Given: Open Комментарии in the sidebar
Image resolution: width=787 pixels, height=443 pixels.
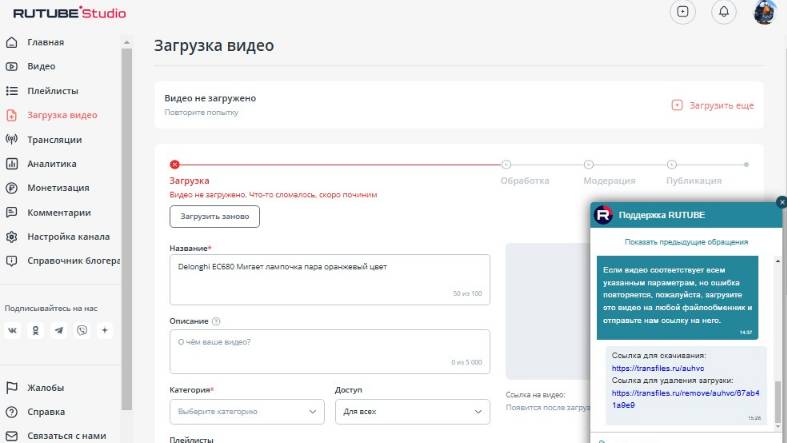Looking at the screenshot, I should tap(60, 212).
